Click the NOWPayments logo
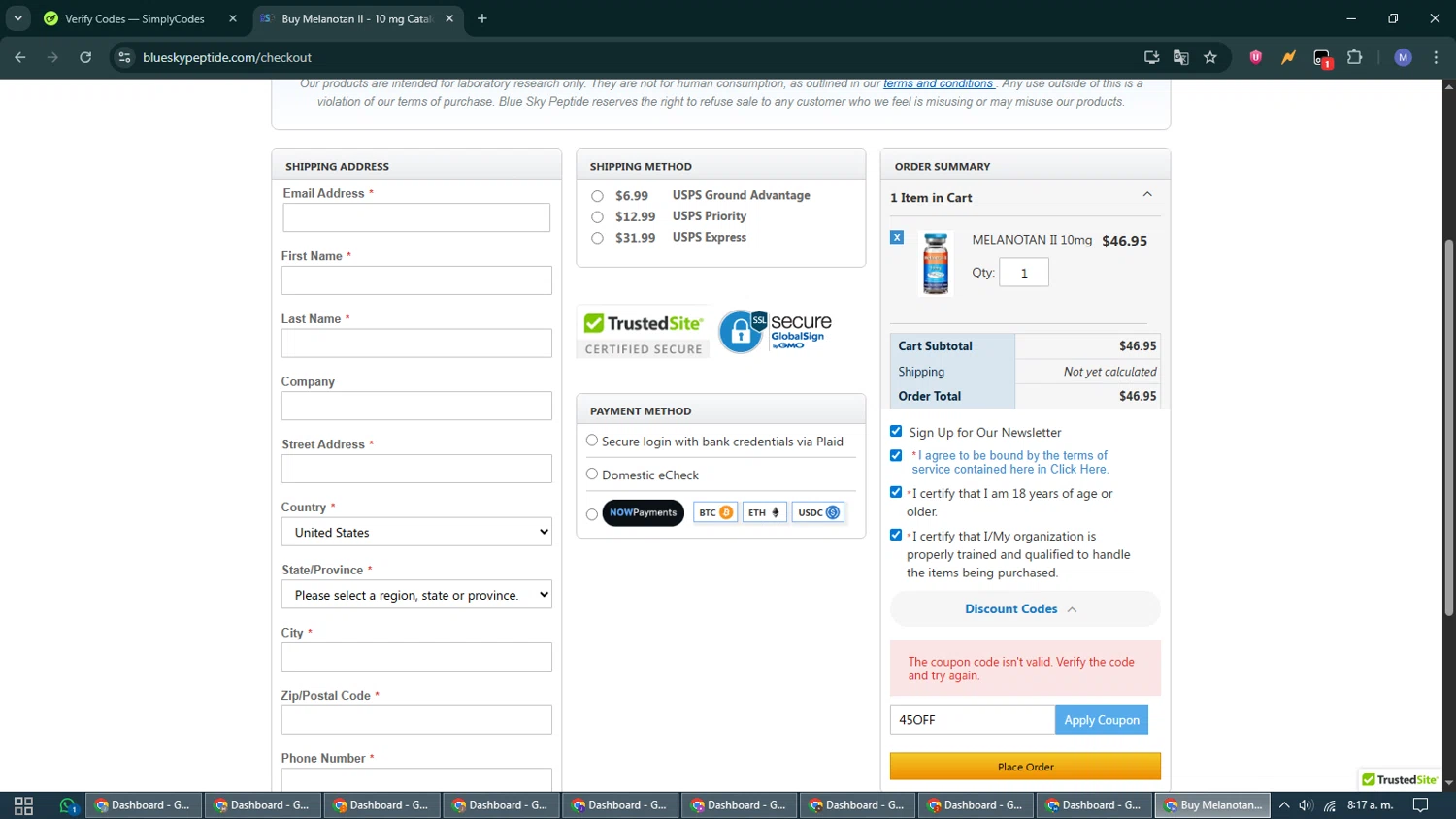1456x819 pixels. (x=643, y=512)
